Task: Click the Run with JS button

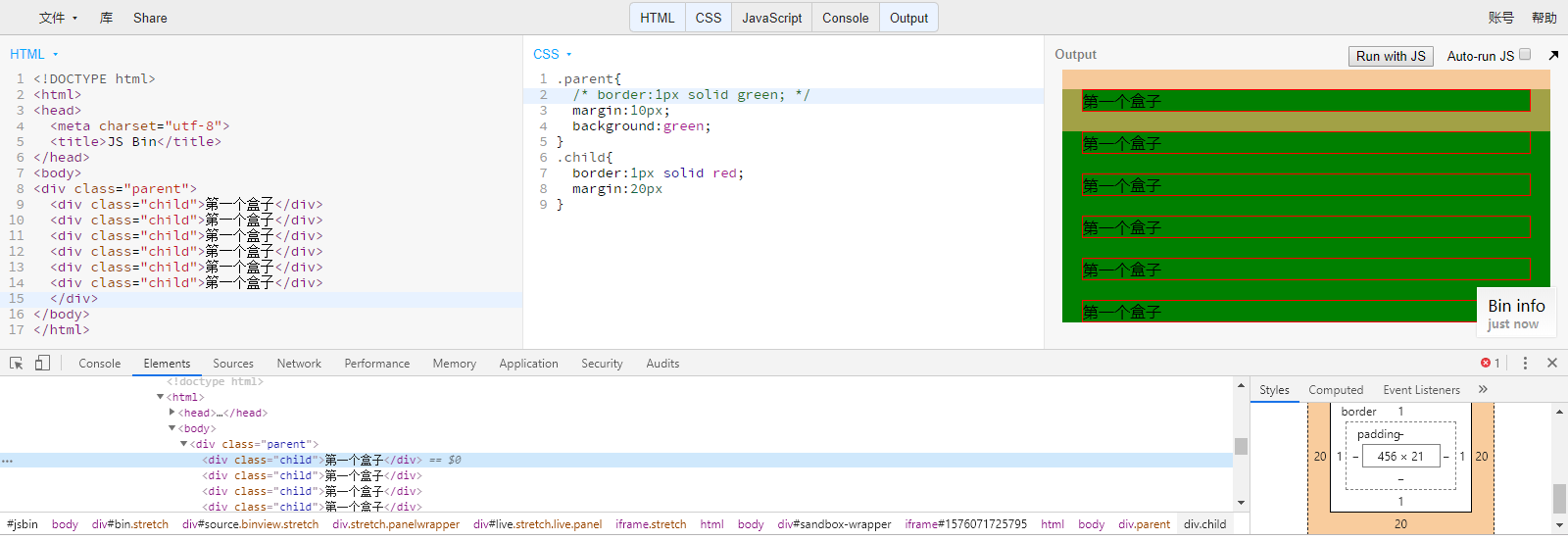Action: coord(1391,56)
